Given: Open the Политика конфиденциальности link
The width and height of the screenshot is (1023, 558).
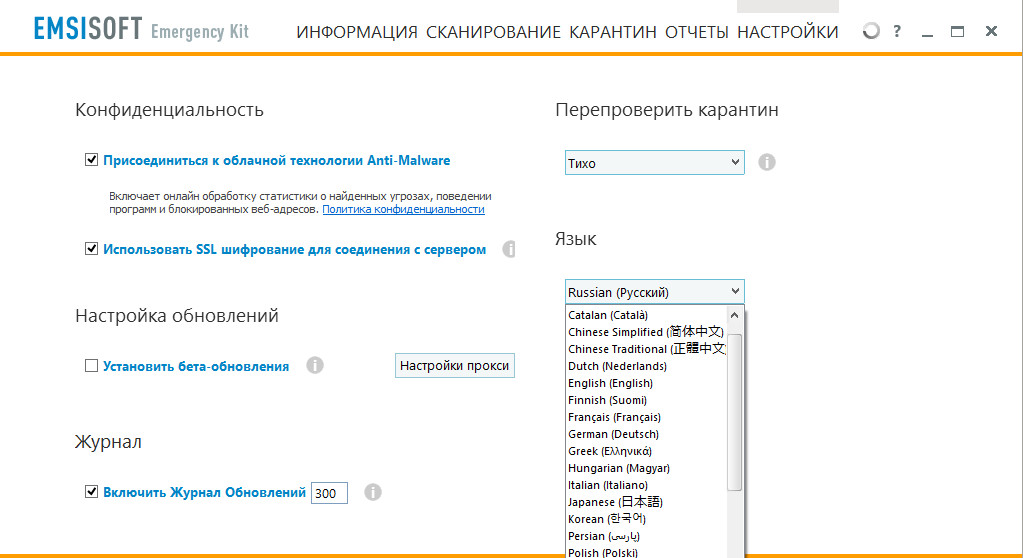Looking at the screenshot, I should [x=403, y=210].
